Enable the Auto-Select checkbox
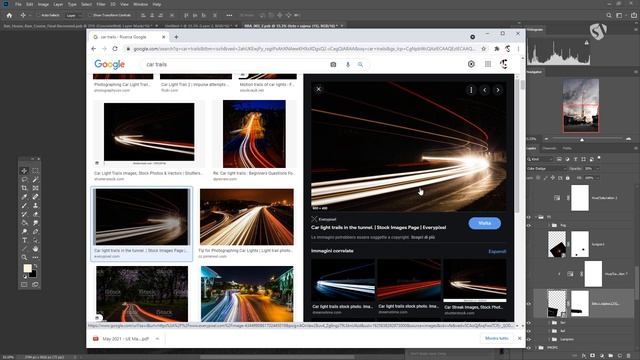 (40, 15)
